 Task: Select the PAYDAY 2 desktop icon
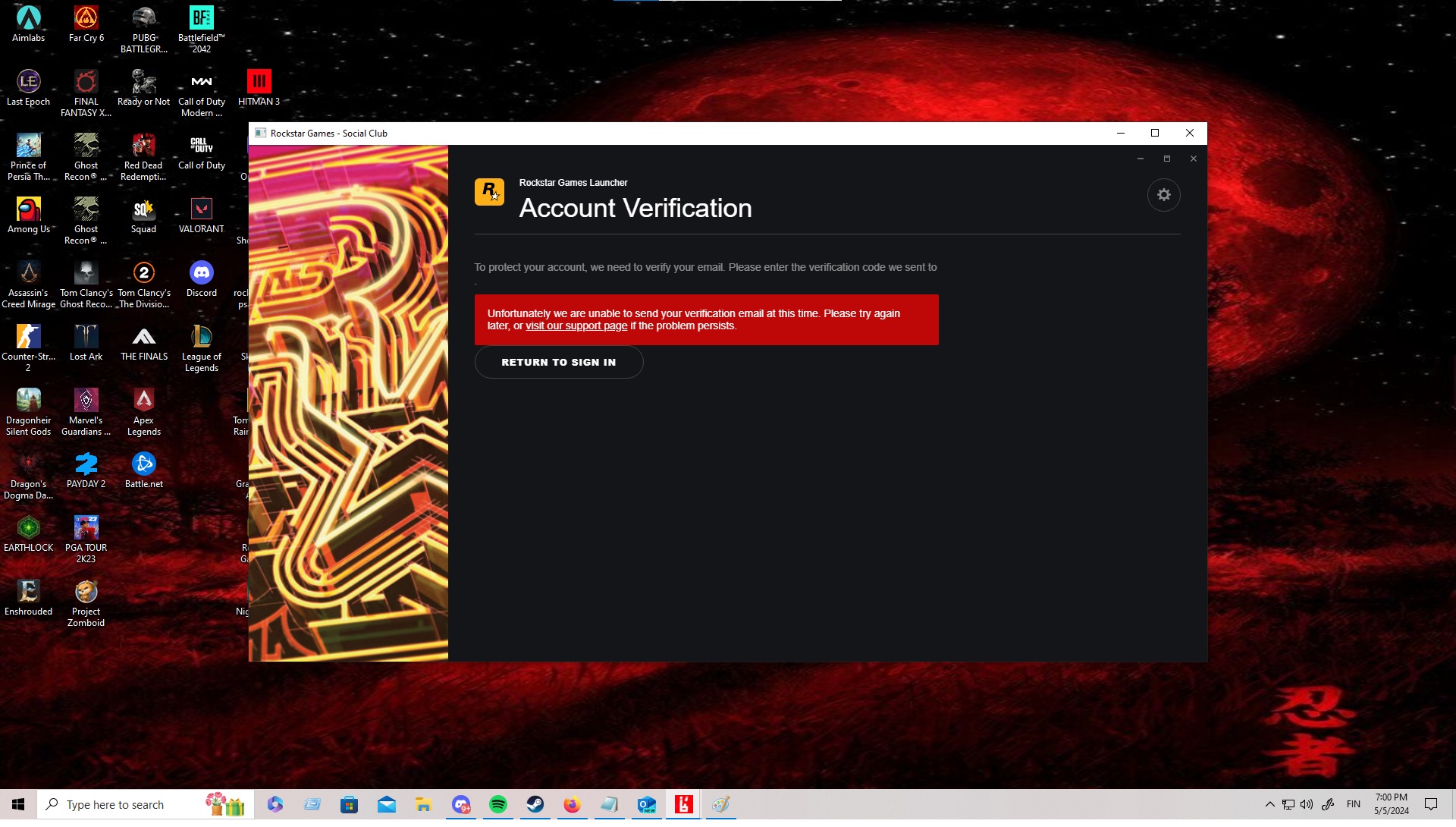(x=86, y=470)
